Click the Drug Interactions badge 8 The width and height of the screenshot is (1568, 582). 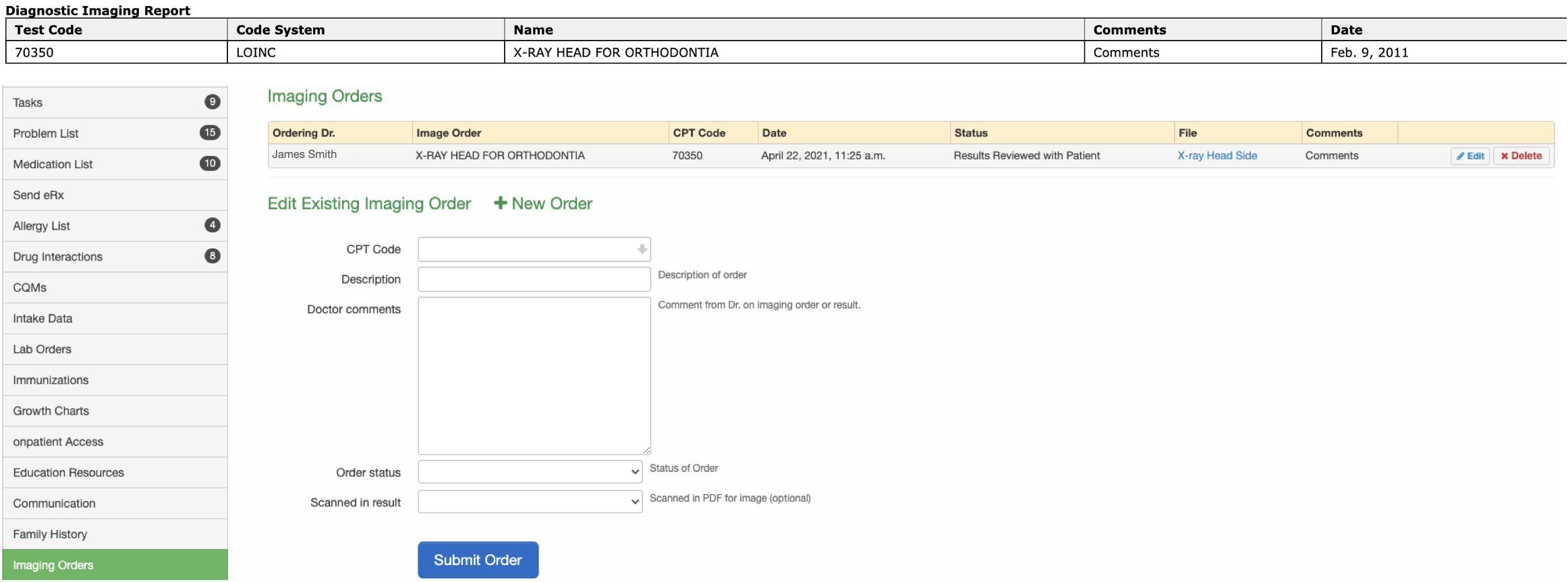click(x=213, y=256)
